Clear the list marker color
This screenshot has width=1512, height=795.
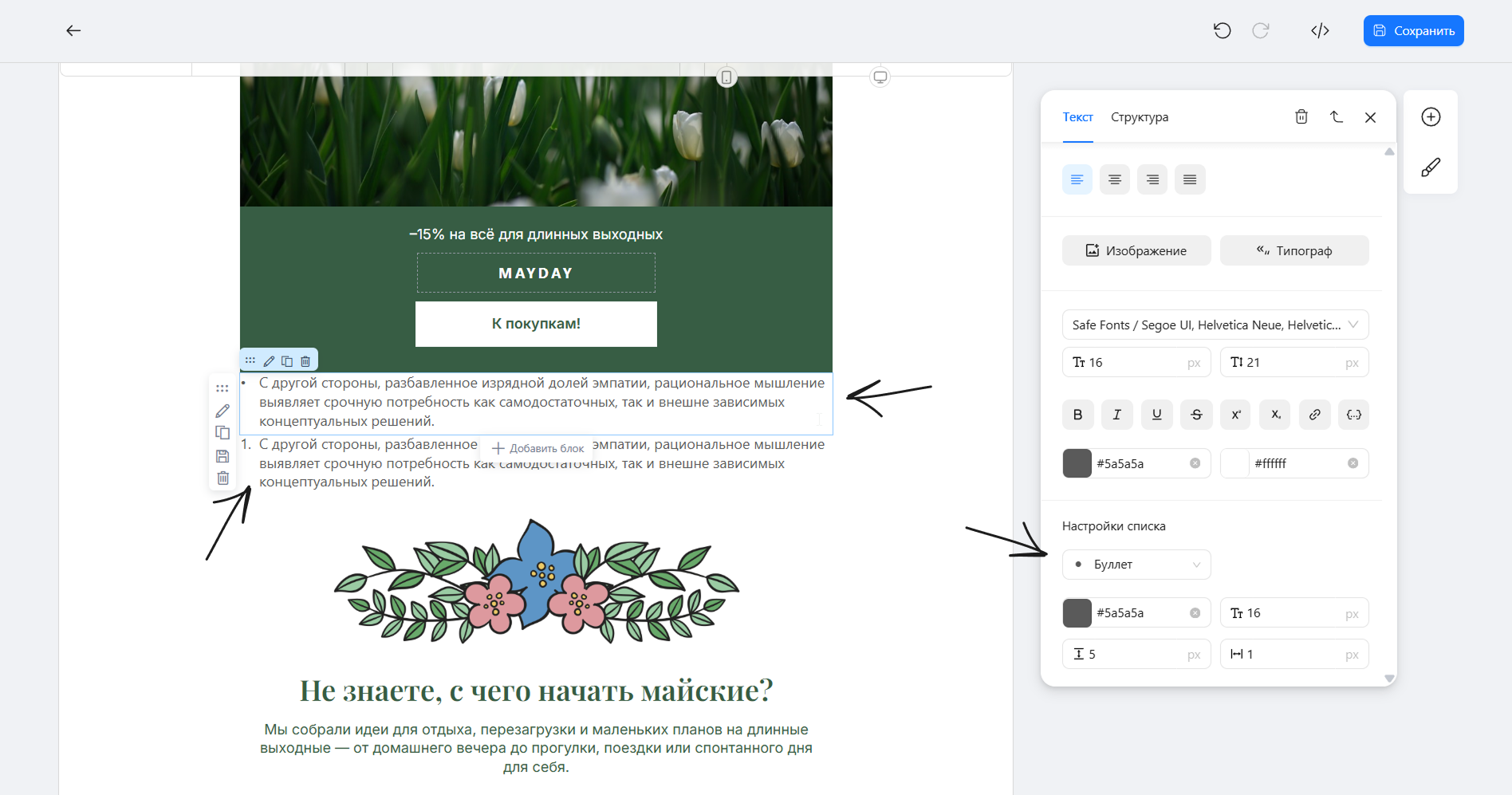click(x=1195, y=613)
